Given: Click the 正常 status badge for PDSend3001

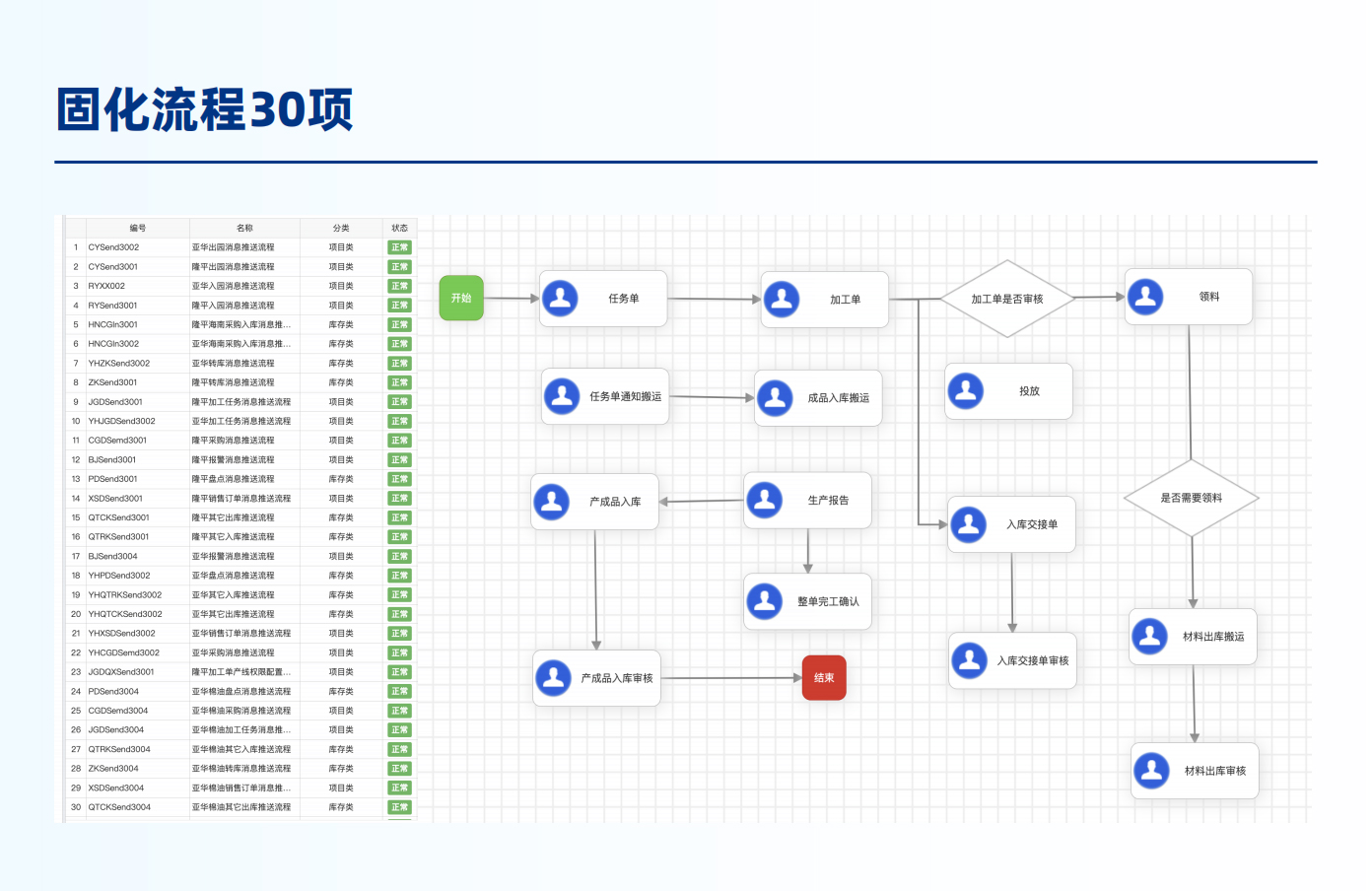Looking at the screenshot, I should point(399,479).
